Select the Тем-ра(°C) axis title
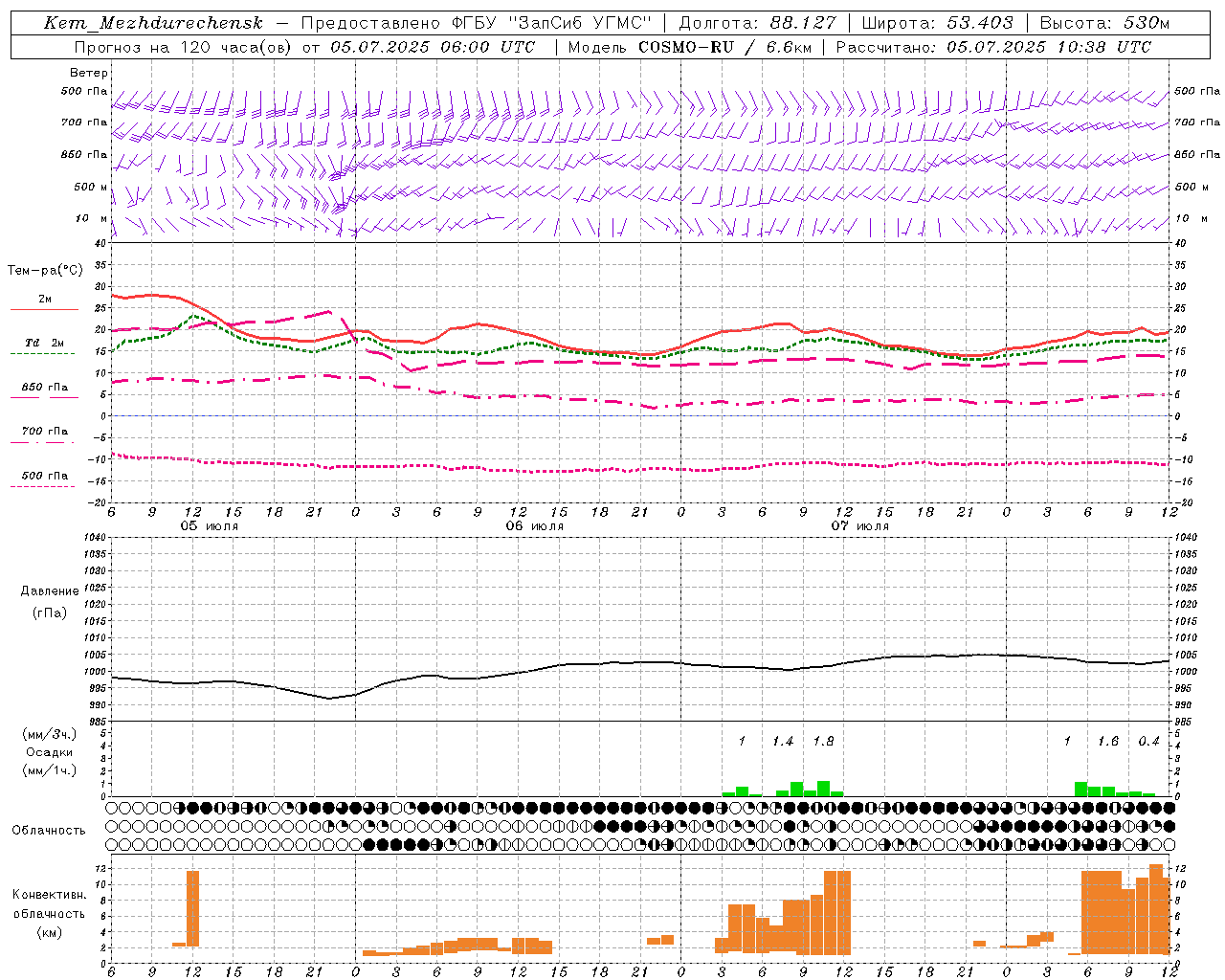Screen dimensions: 1225x980 pos(45,271)
